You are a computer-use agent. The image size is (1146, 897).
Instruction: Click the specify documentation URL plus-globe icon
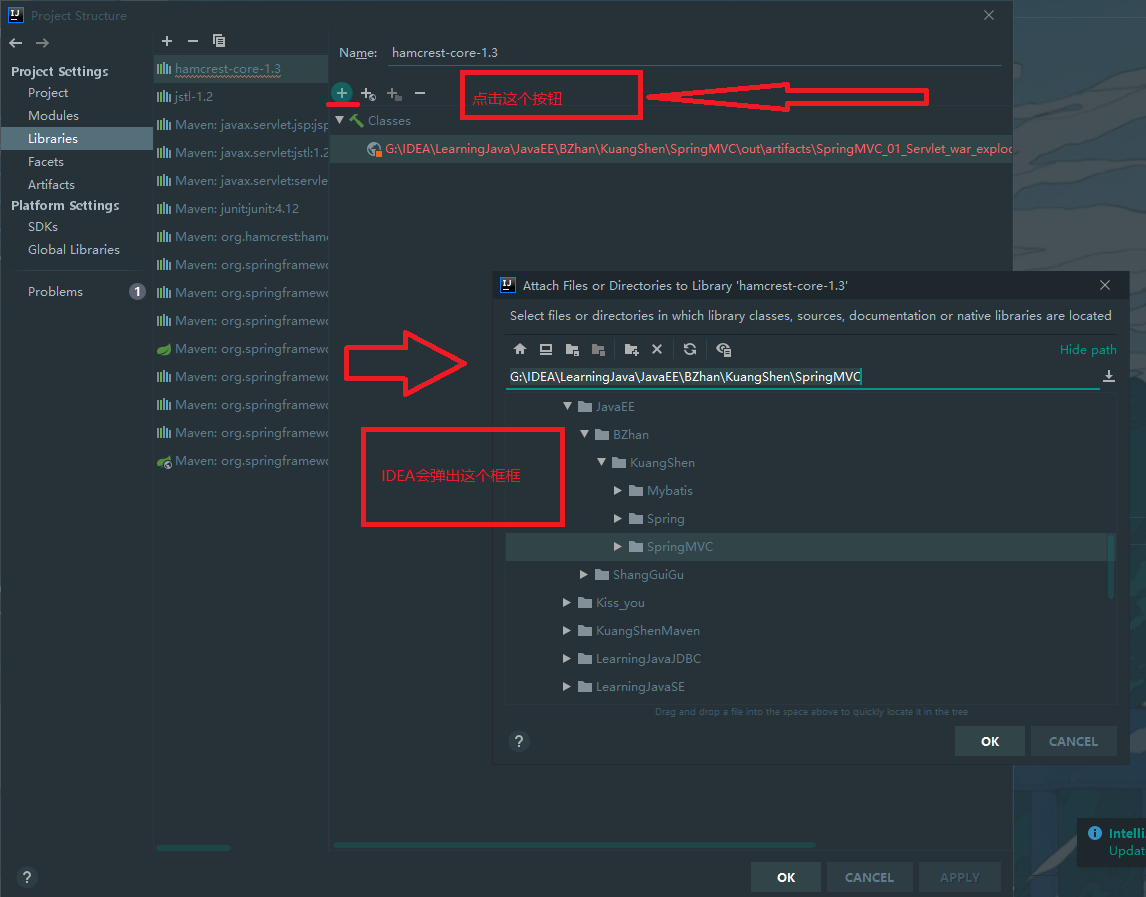coord(368,94)
